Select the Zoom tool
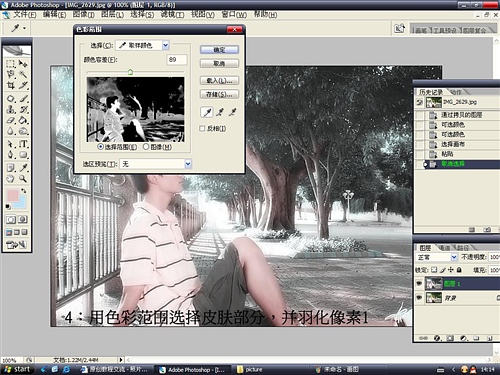The image size is (500, 375). pyautogui.click(x=23, y=179)
